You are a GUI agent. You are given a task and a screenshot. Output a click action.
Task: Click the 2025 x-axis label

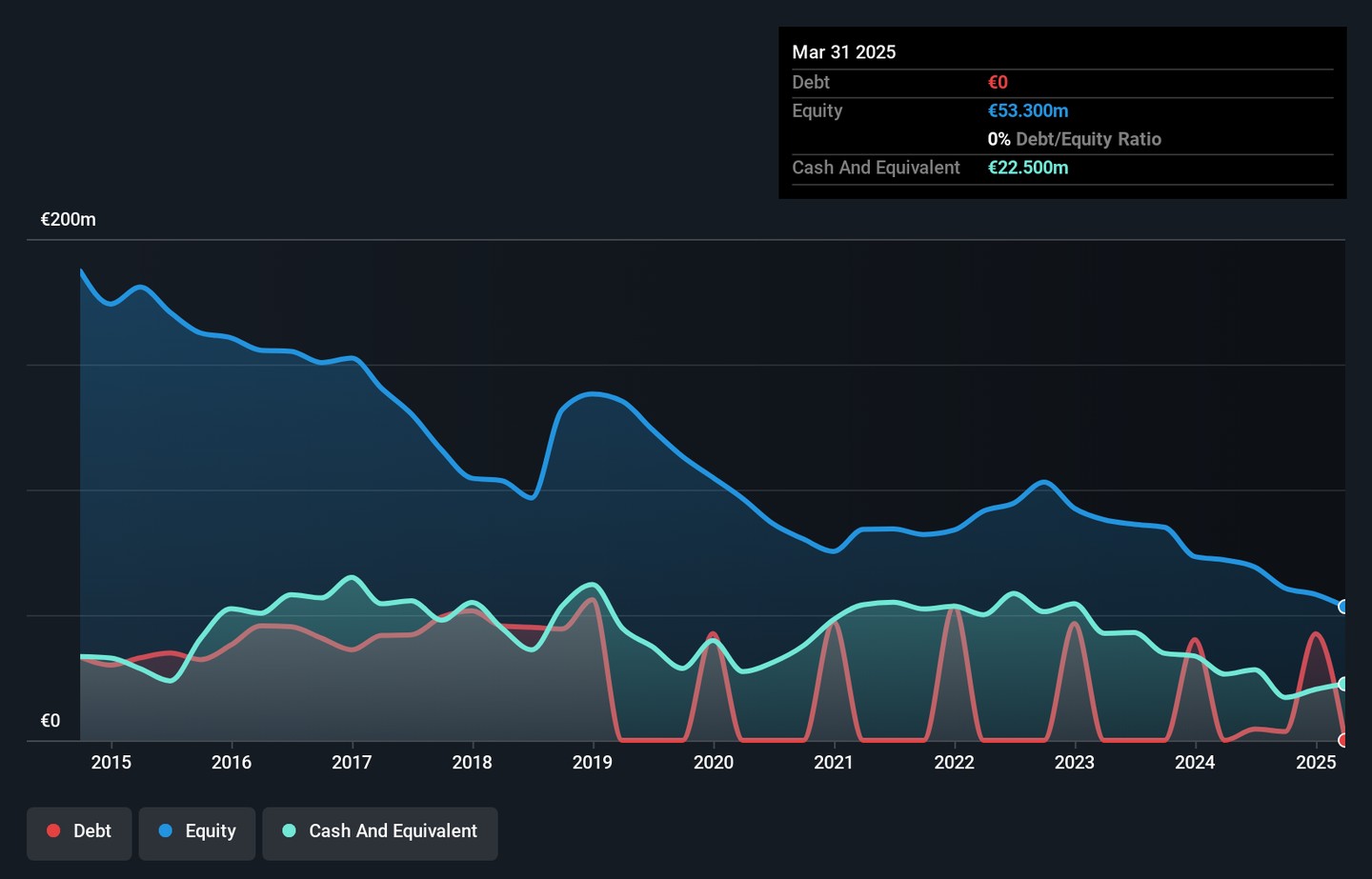click(1316, 762)
